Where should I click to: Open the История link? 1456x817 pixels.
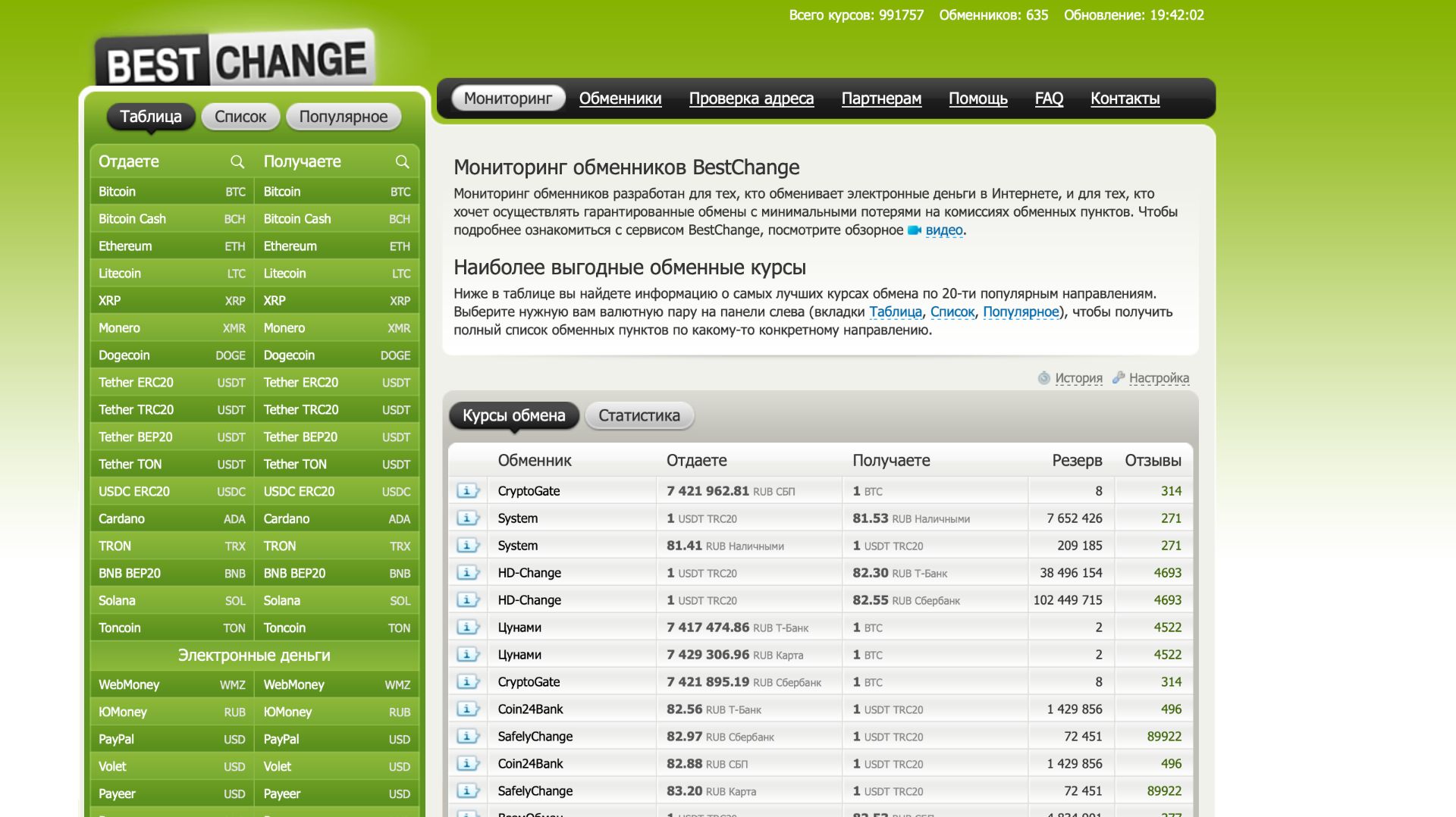1079,378
